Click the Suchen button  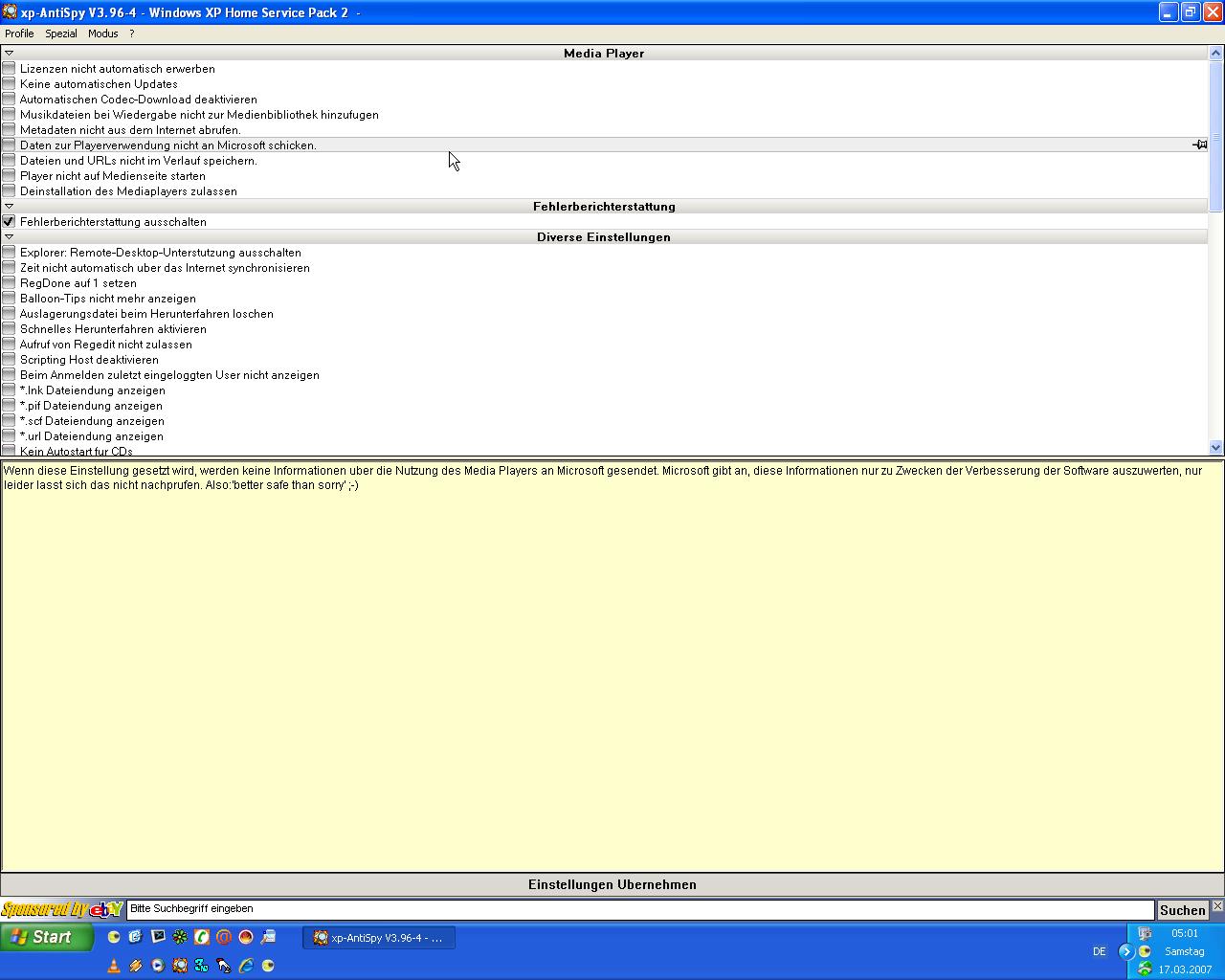(1183, 910)
